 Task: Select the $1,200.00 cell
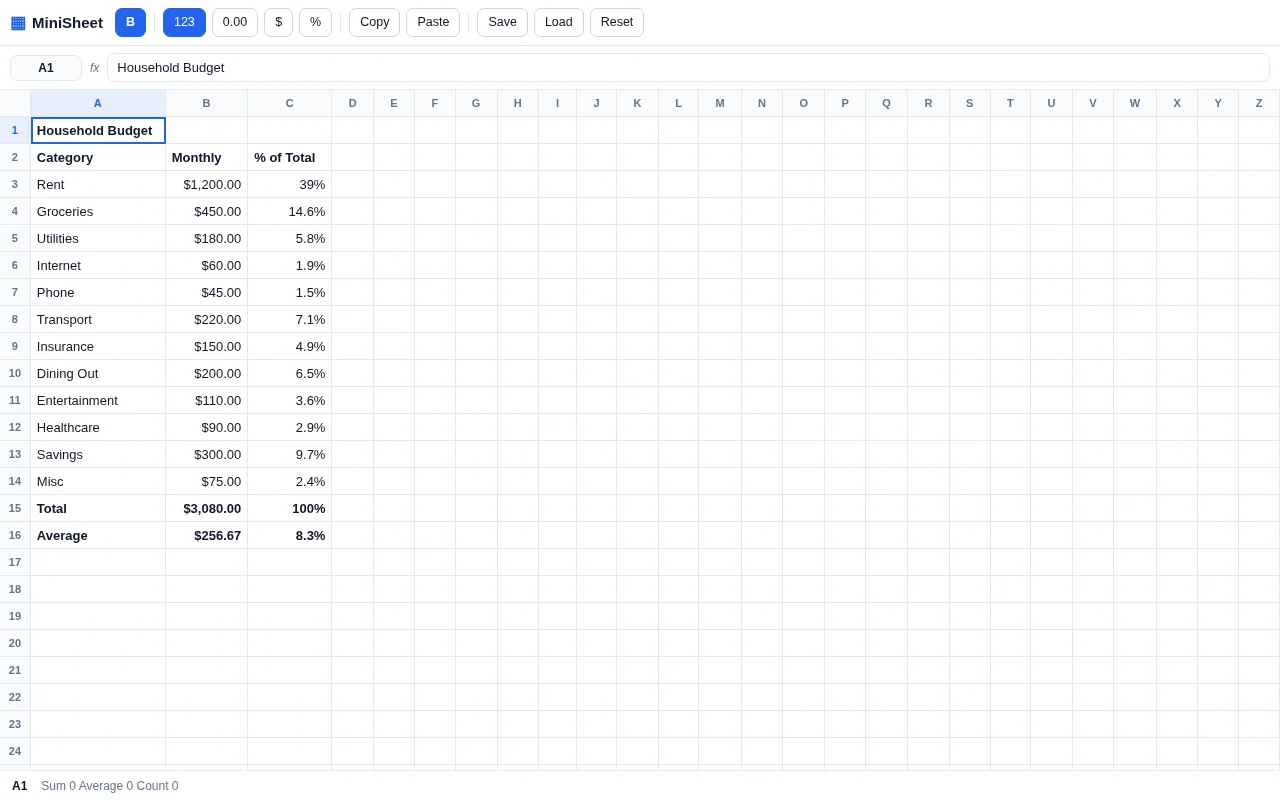coord(206,184)
